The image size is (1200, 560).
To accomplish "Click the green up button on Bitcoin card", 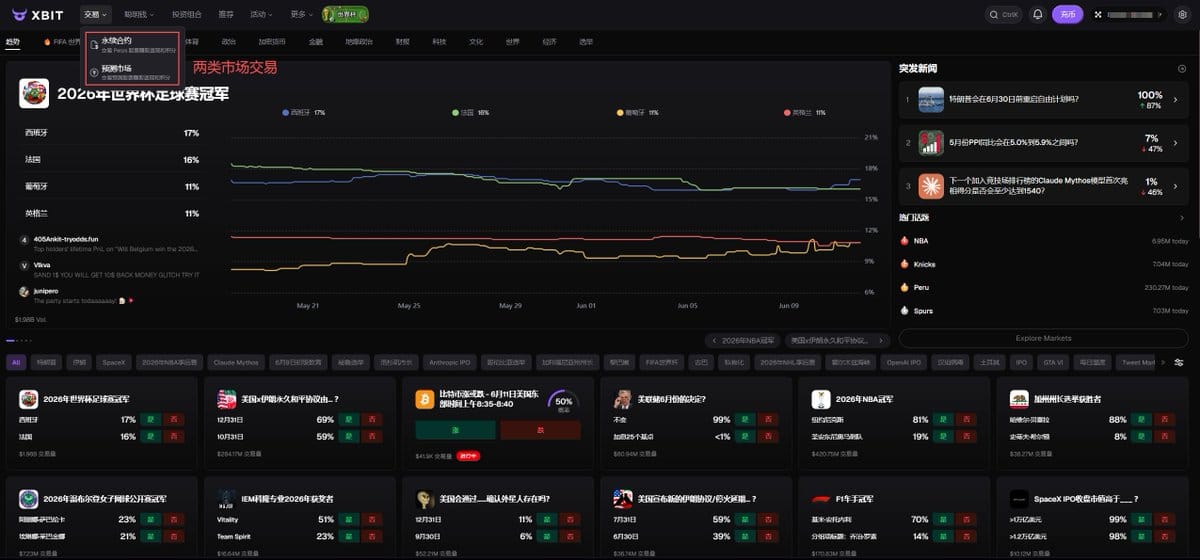I will coord(455,430).
